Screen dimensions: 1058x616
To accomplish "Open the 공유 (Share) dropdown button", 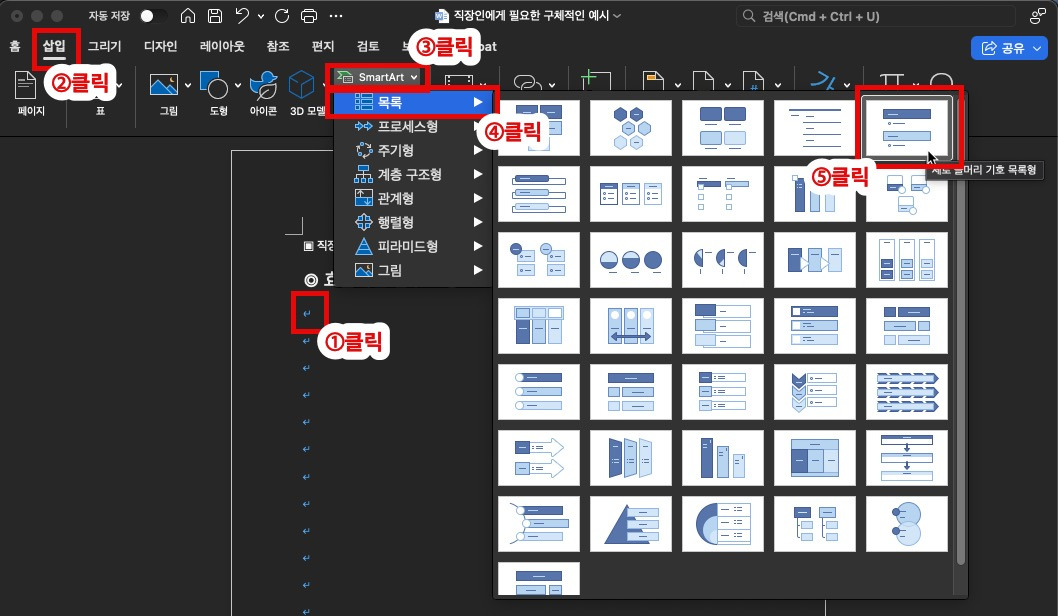I will [x=1009, y=48].
